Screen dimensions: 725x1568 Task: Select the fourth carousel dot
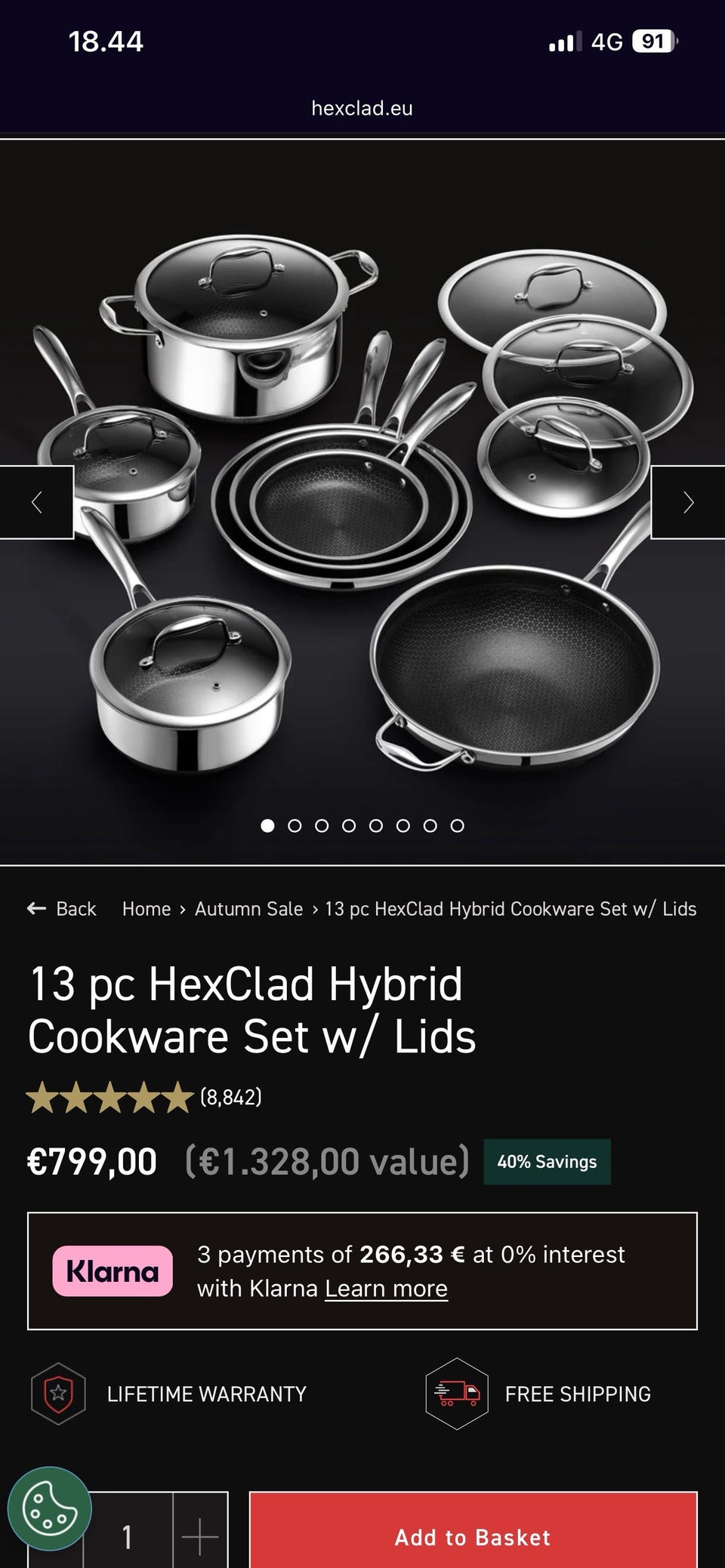349,825
